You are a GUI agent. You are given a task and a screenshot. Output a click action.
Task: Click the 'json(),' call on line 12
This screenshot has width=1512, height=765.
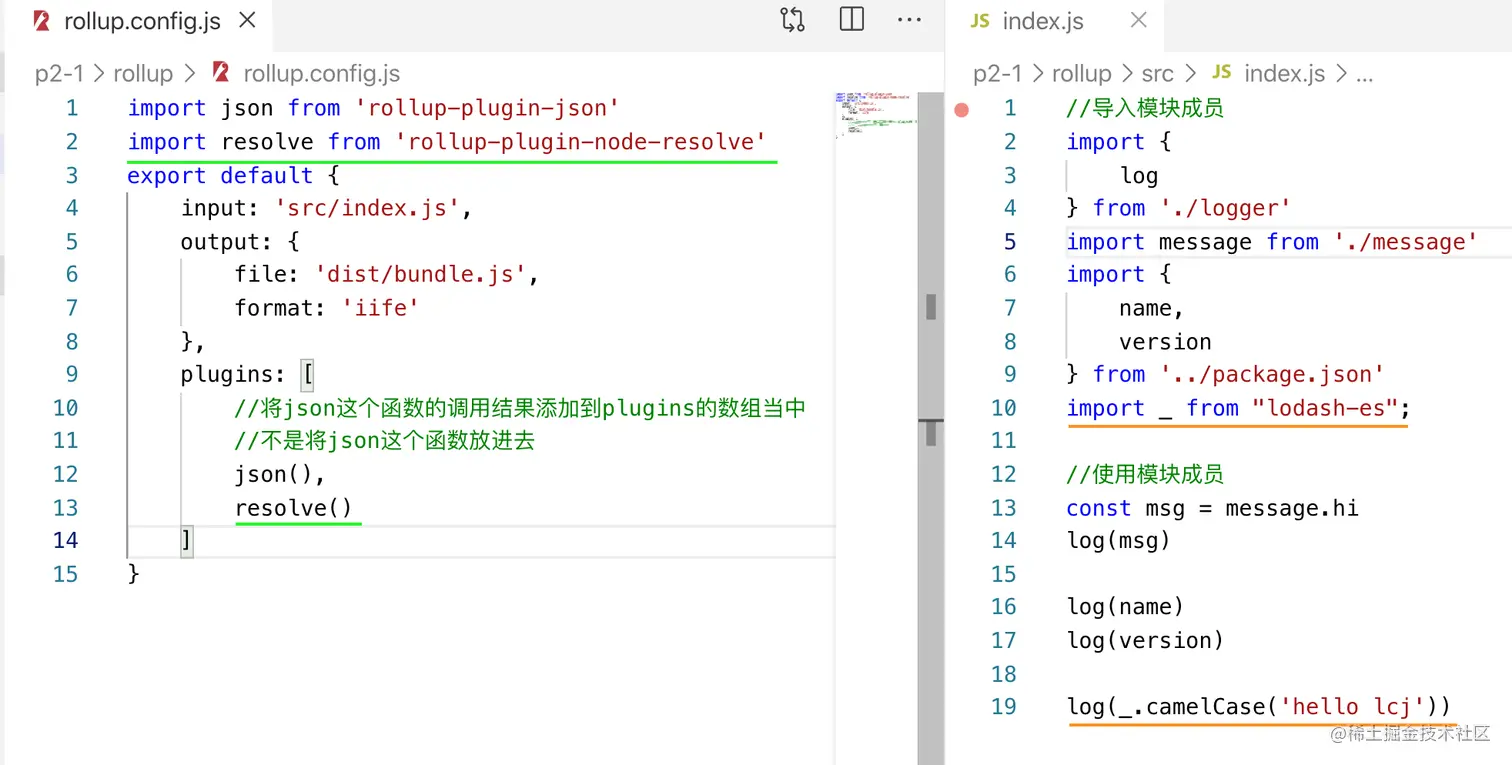pos(281,474)
